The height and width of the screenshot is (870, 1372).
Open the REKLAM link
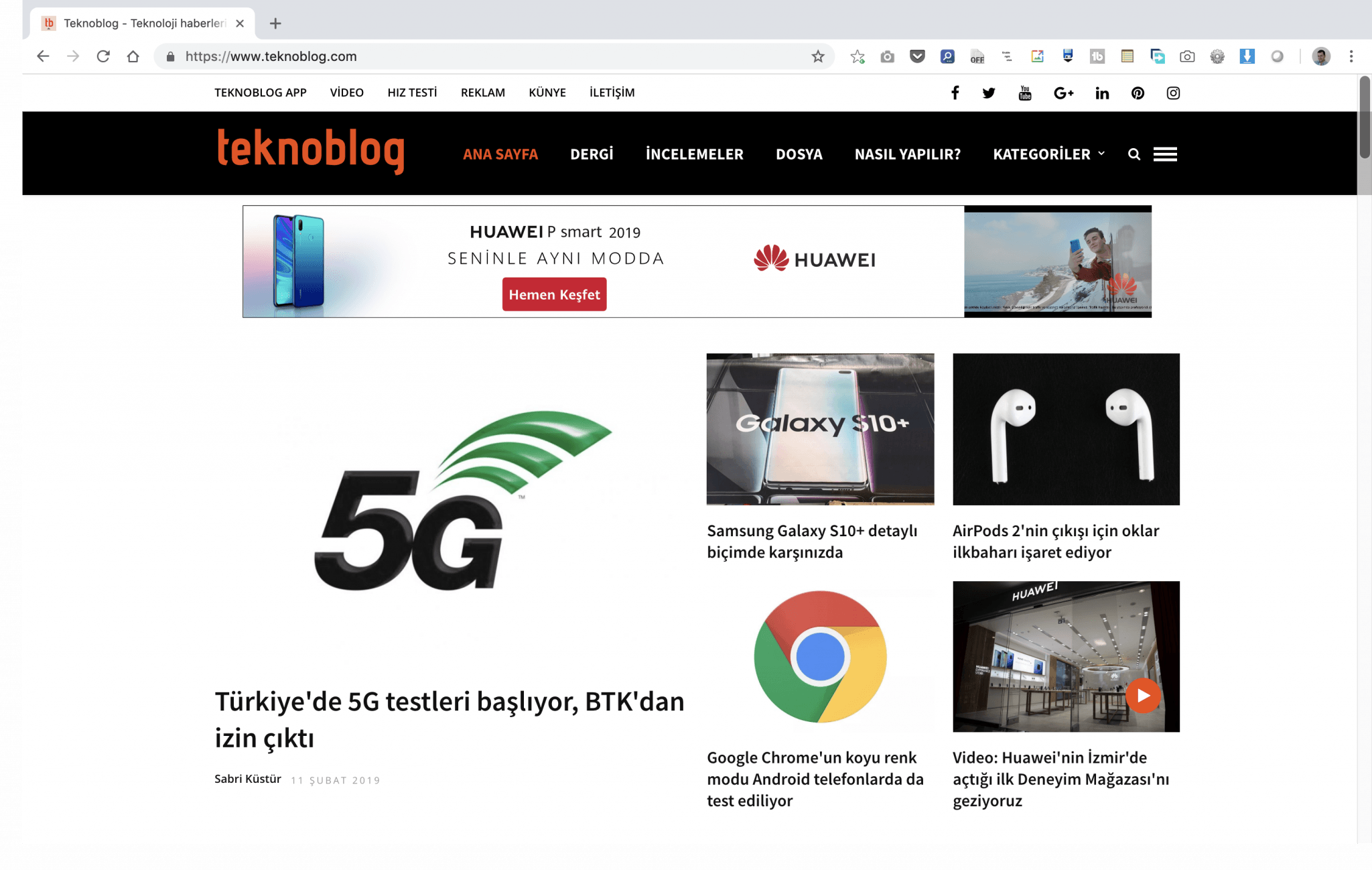(482, 92)
